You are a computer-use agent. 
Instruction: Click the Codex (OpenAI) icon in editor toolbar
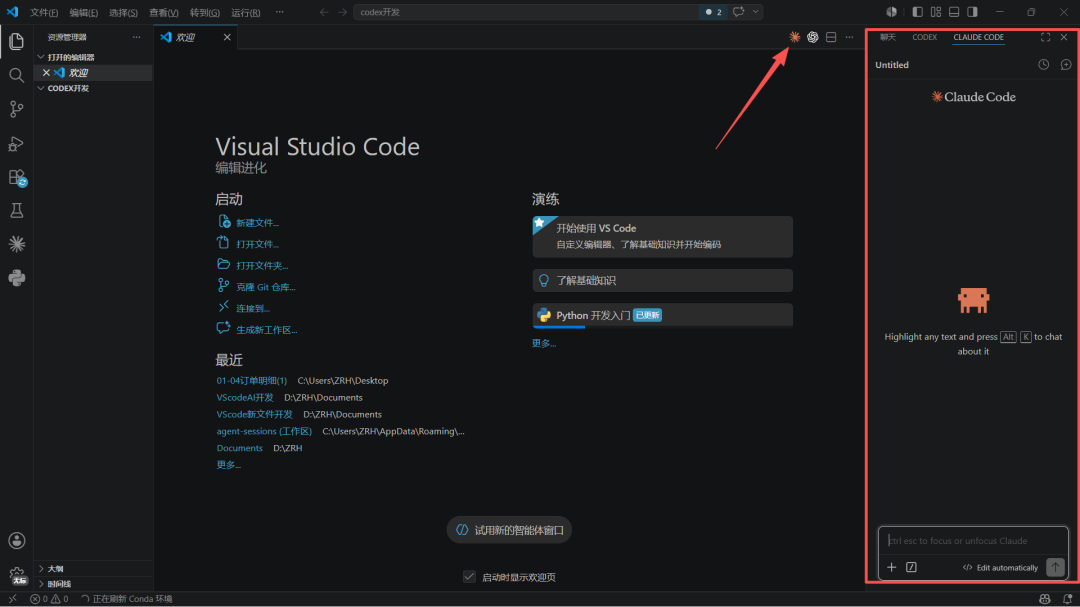[x=813, y=37]
